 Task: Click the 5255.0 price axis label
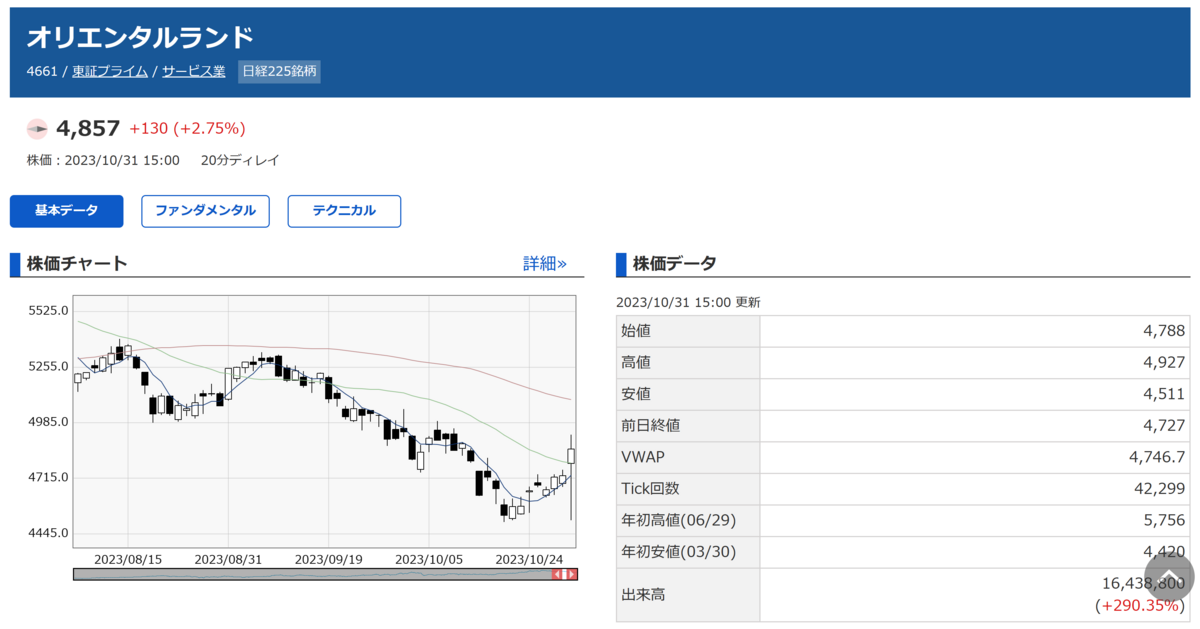[x=49, y=366]
